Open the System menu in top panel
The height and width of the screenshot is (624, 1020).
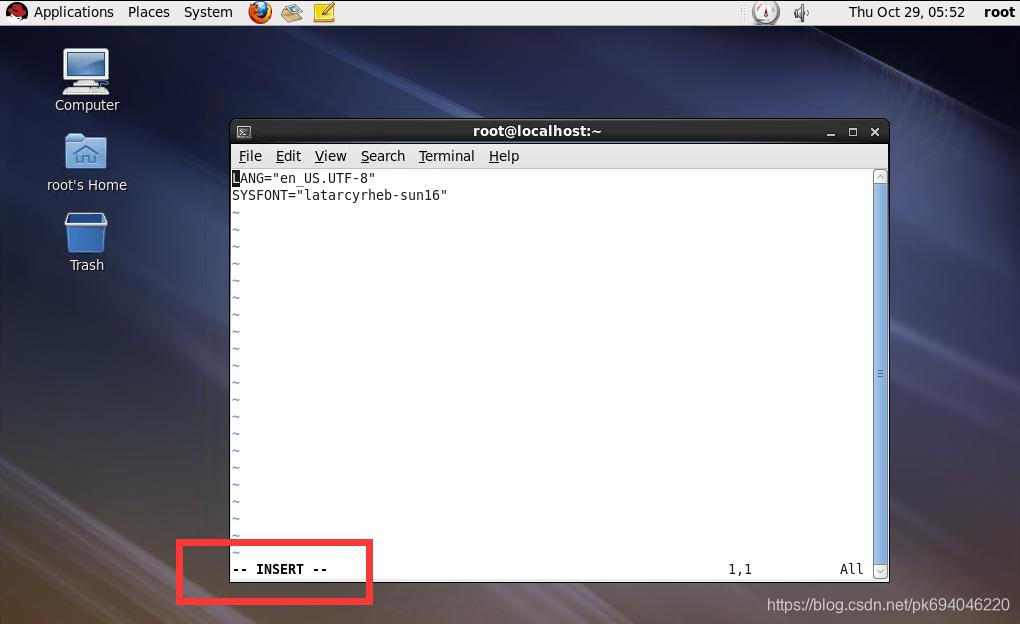(x=208, y=12)
